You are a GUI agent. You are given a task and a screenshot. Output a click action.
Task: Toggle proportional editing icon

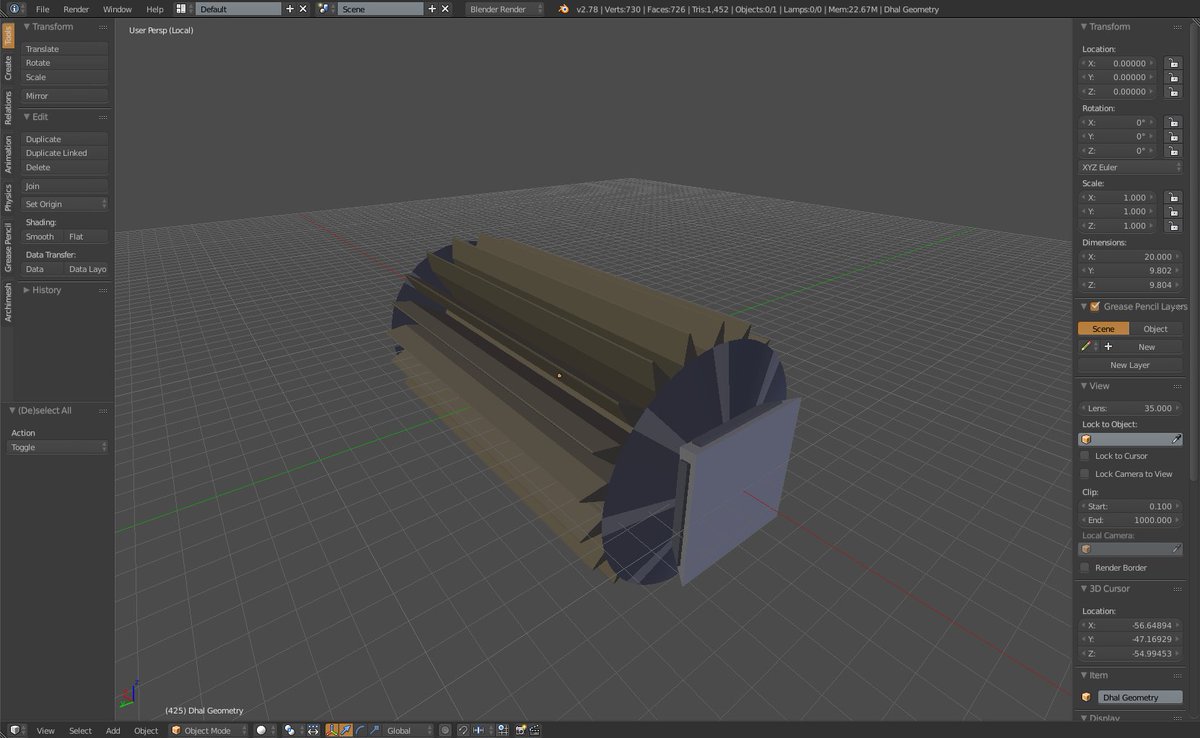pos(446,730)
